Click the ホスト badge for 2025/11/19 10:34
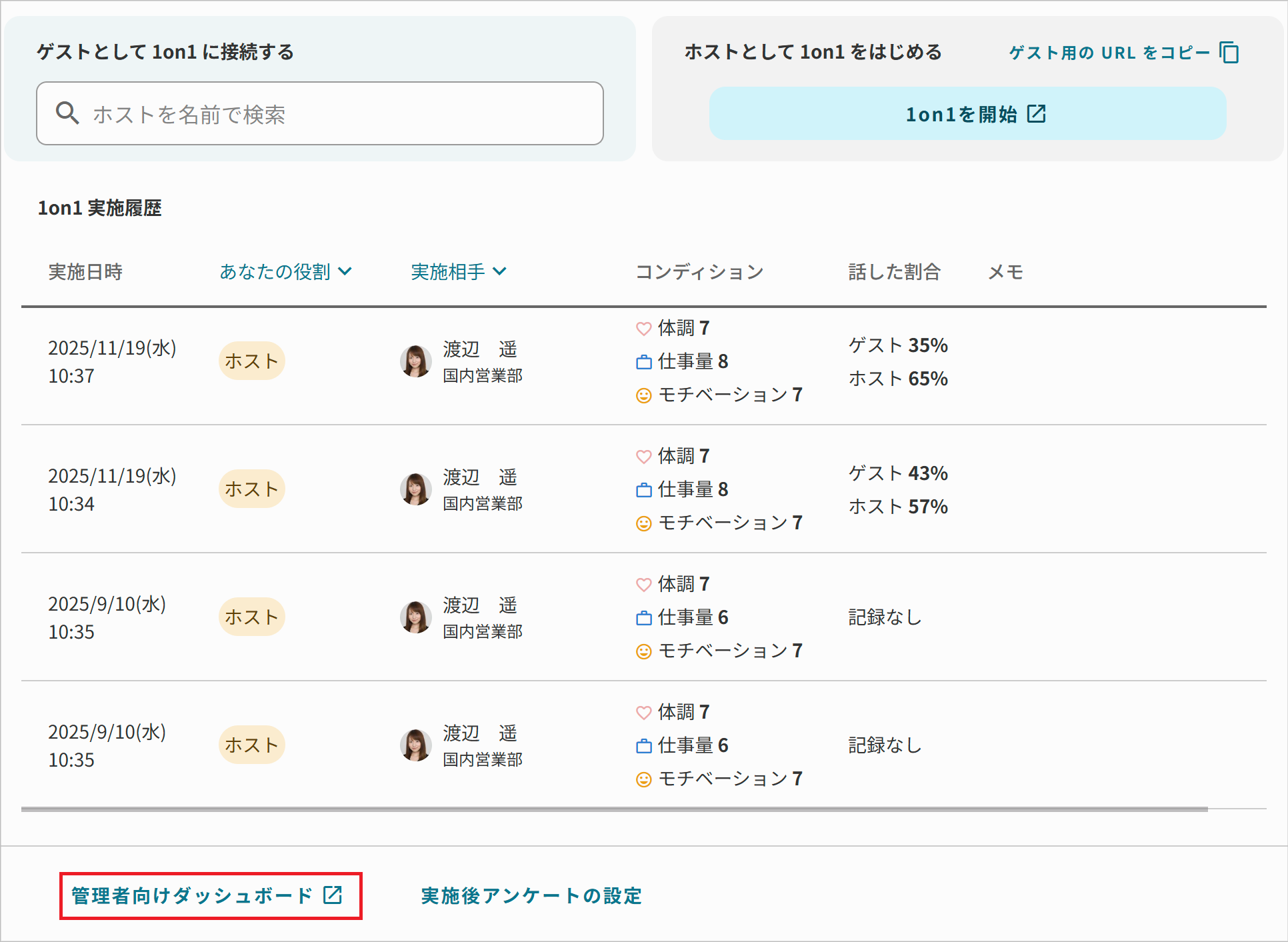The image size is (1288, 942). [x=251, y=489]
